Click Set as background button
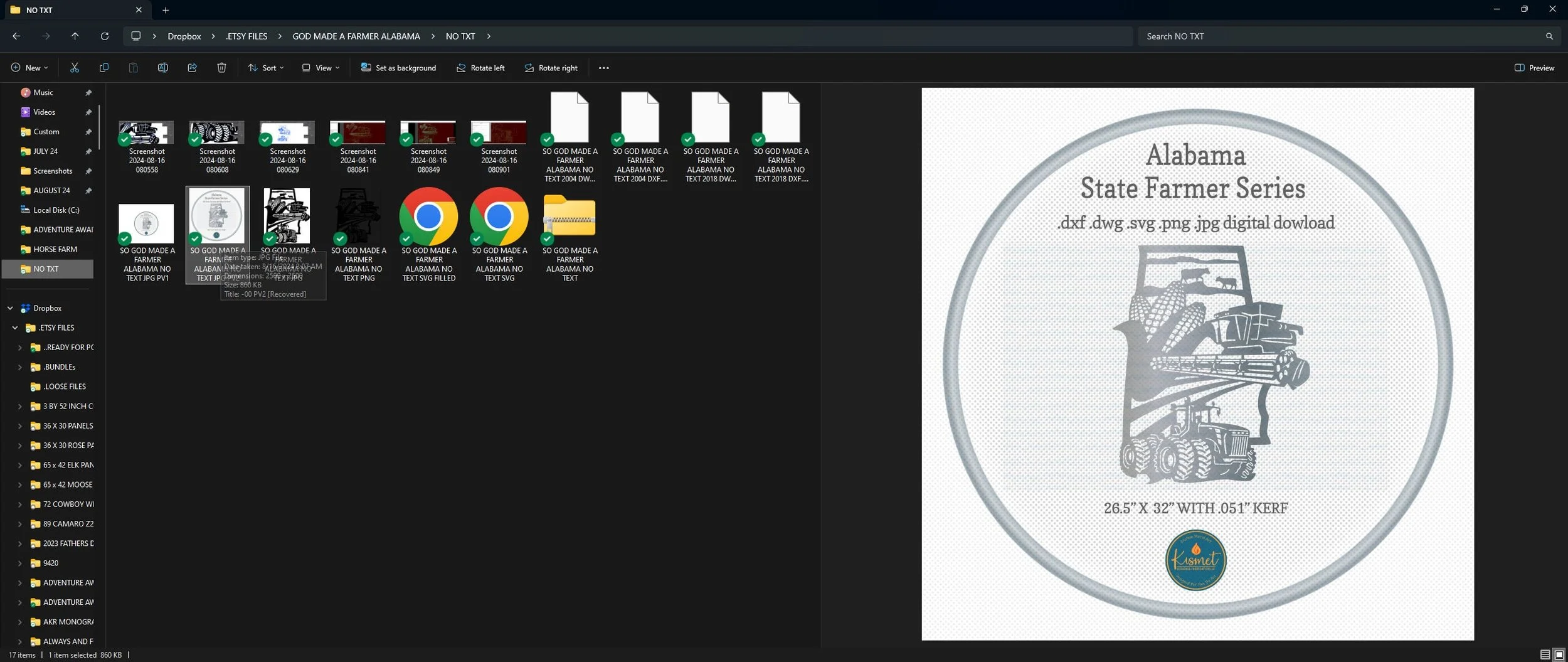The width and height of the screenshot is (1568, 662). point(398,68)
